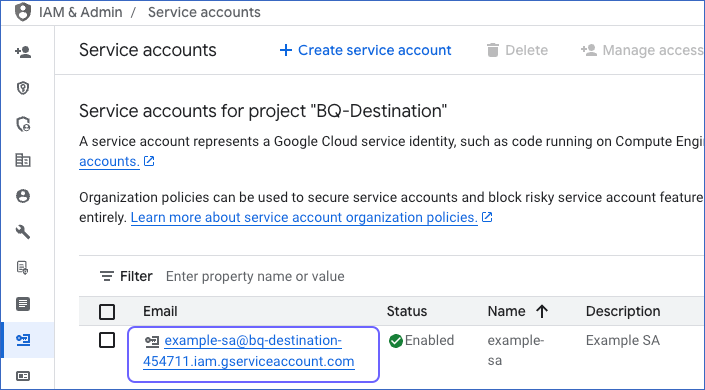
Task: Open the wrench sidebar icon
Action: 23,232
